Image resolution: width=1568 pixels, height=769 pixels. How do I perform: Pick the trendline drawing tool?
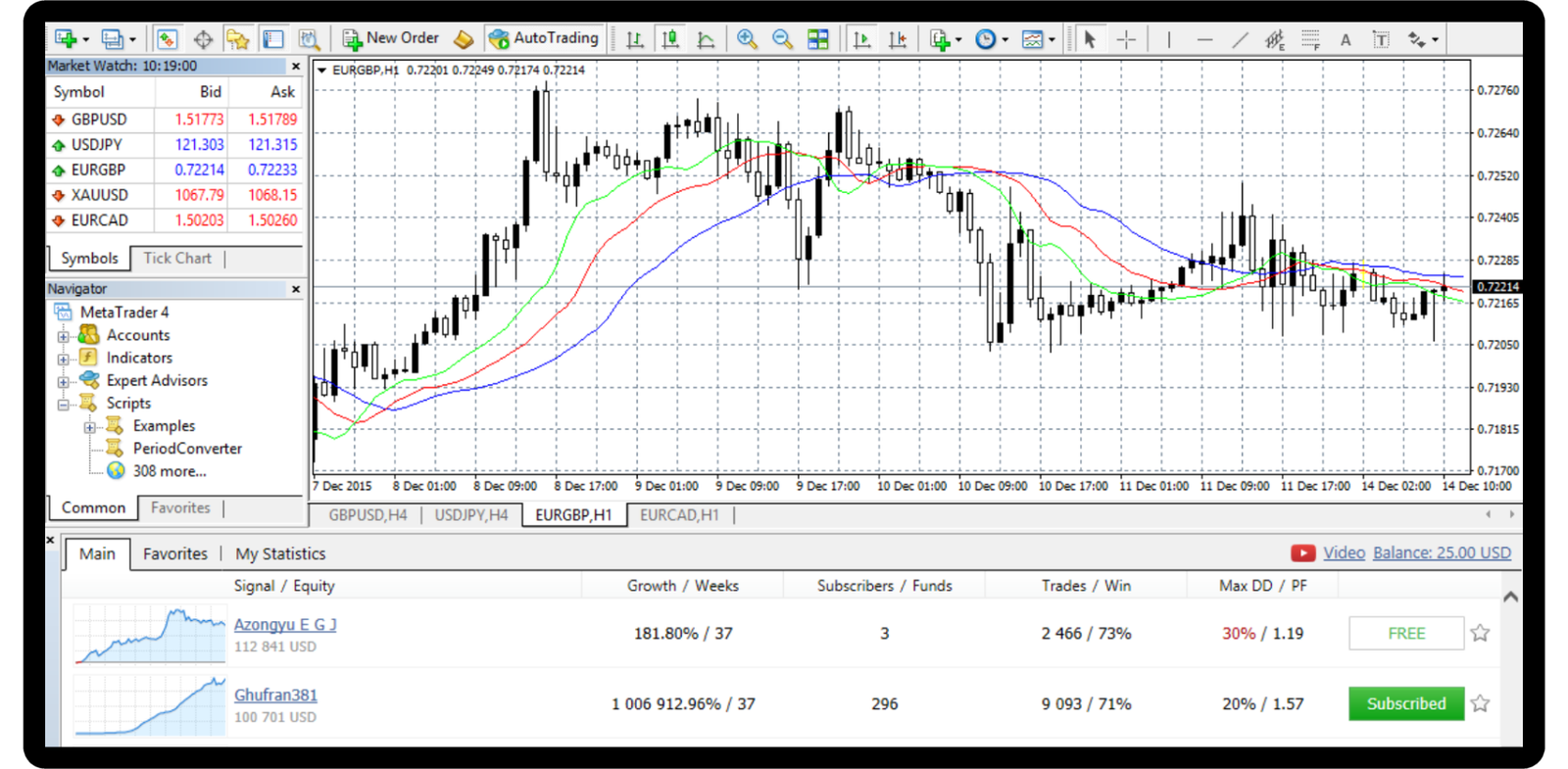point(1240,39)
